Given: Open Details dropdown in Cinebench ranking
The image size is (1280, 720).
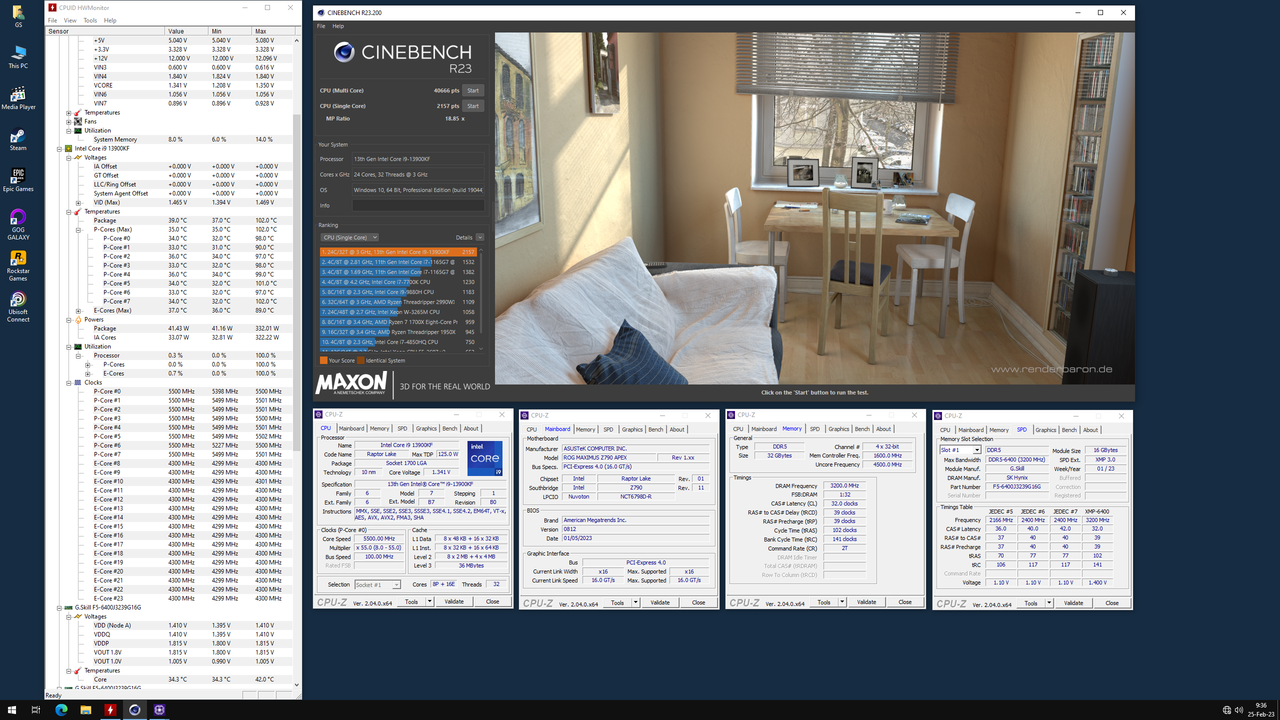Looking at the screenshot, I should coord(480,238).
